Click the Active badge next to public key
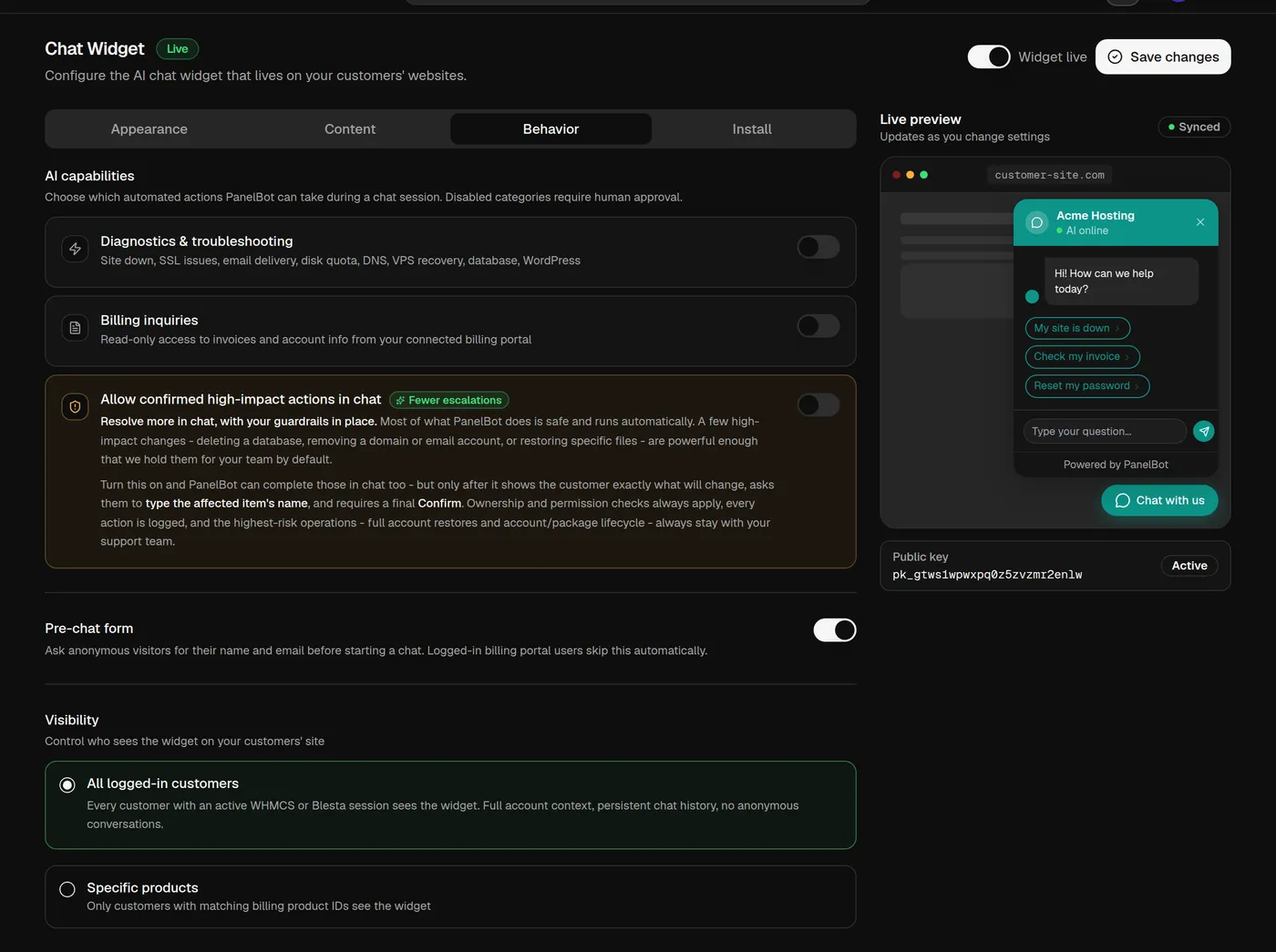Viewport: 1276px width, 952px height. tap(1189, 566)
